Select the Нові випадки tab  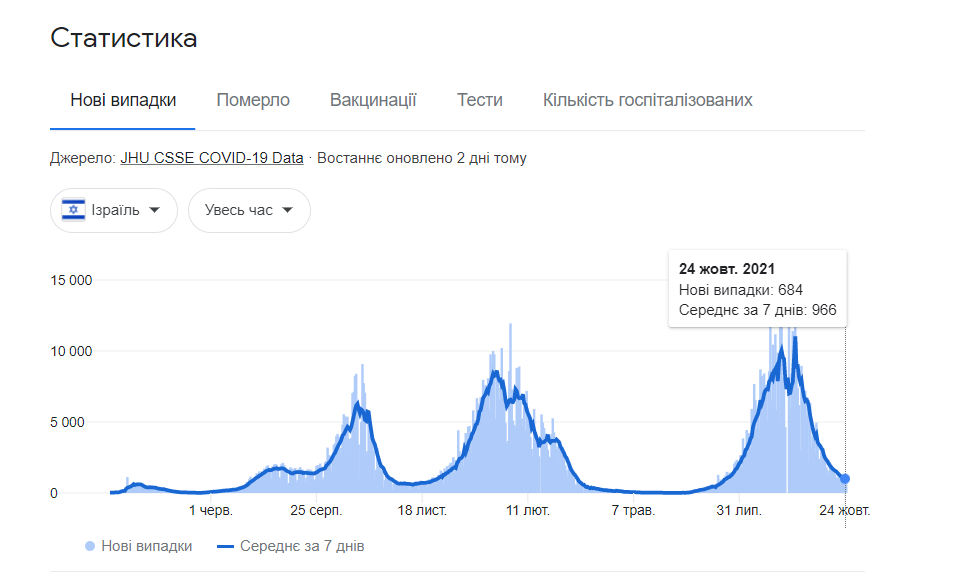coord(123,100)
